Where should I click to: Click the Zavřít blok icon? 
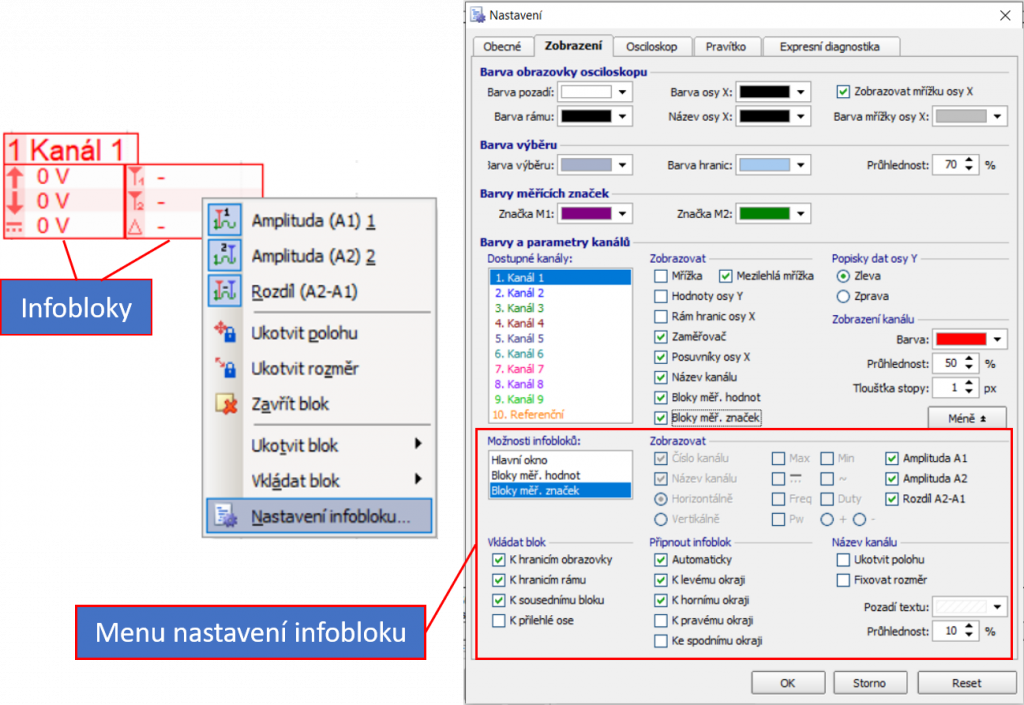coord(224,404)
